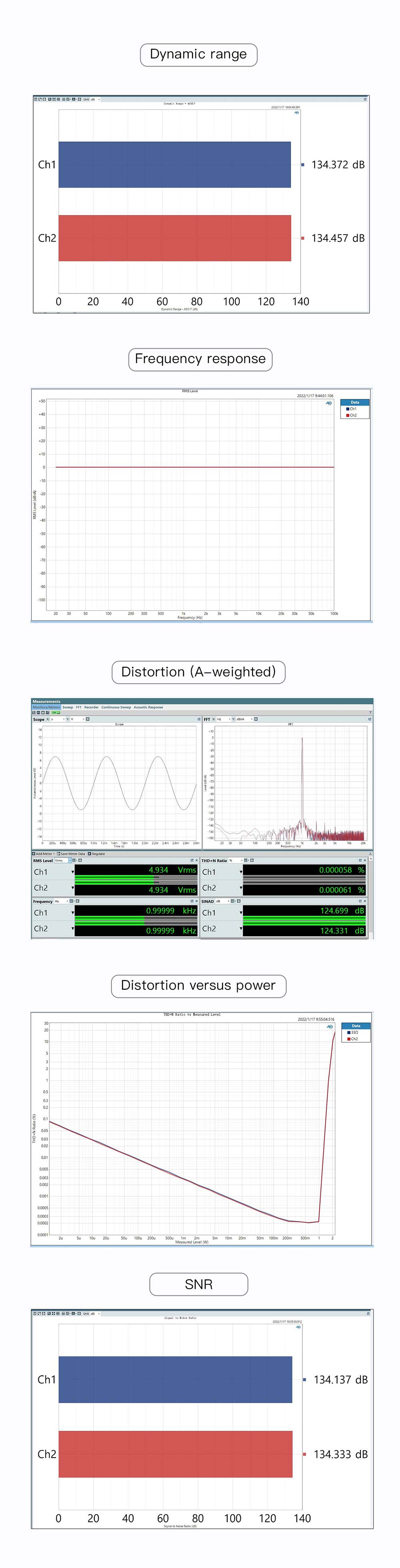
Task: Open the Frequency meter unit dropdown (Hz)
Action: [x=60, y=901]
